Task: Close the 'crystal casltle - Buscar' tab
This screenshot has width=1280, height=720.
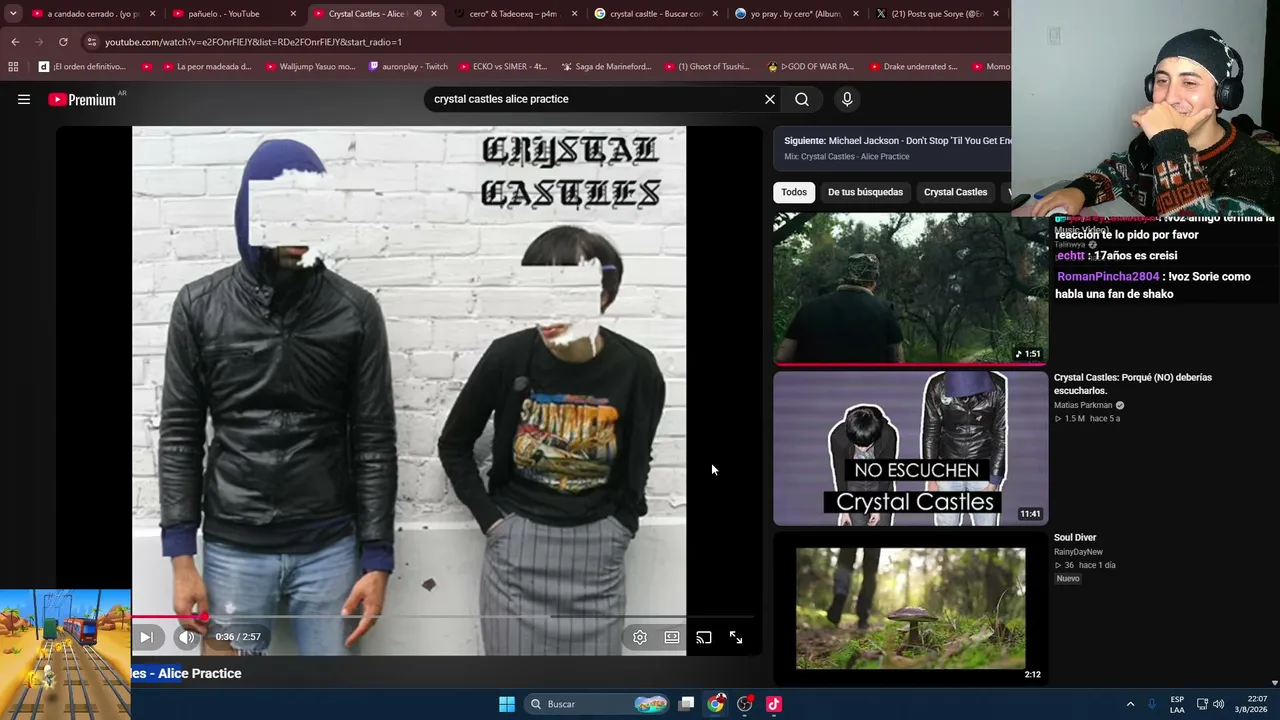Action: [715, 14]
